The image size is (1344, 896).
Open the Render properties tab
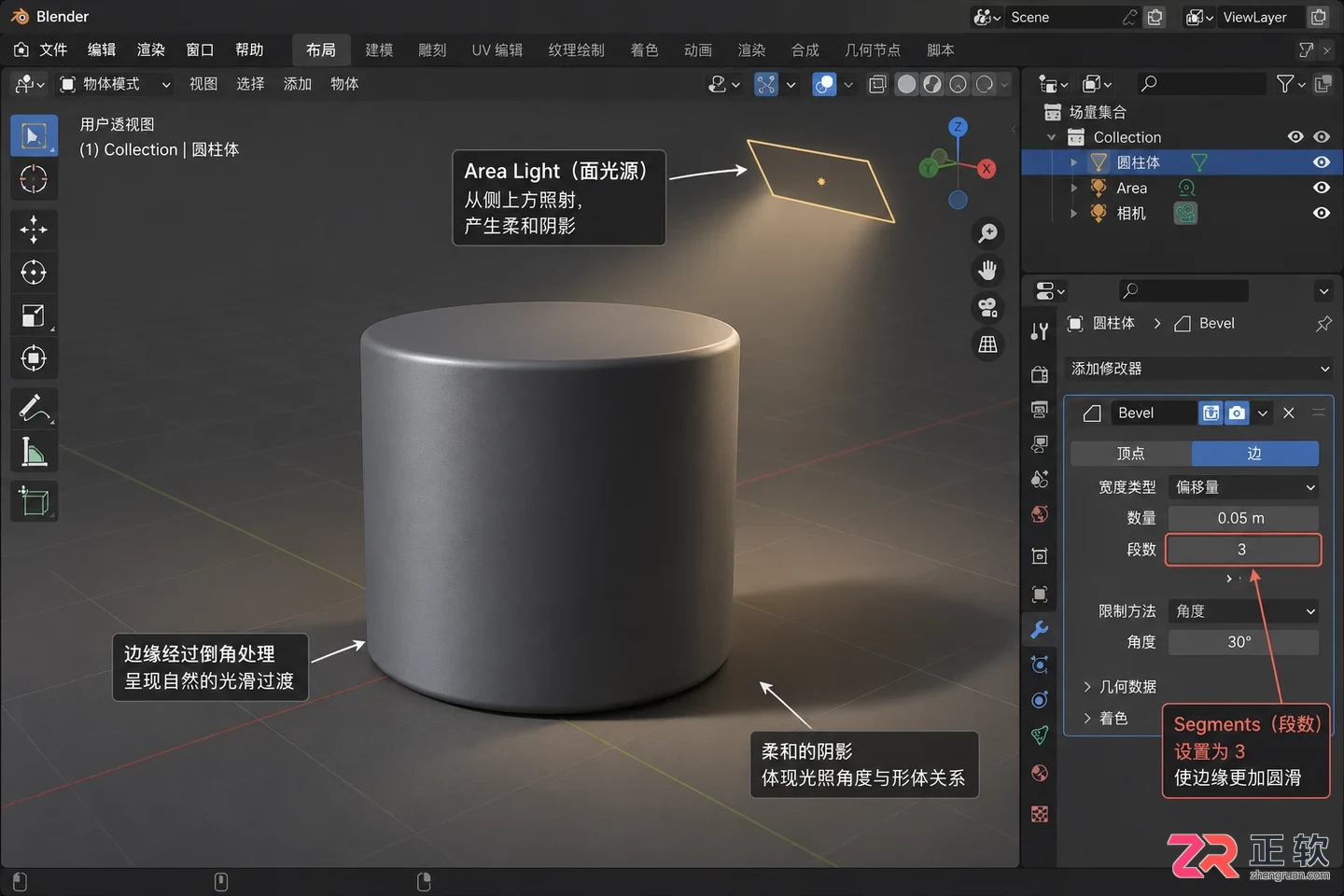[x=1040, y=374]
